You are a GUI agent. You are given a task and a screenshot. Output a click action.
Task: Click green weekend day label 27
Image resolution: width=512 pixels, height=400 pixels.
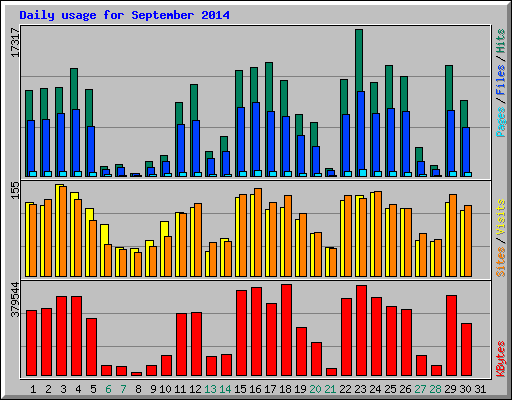coord(420,389)
